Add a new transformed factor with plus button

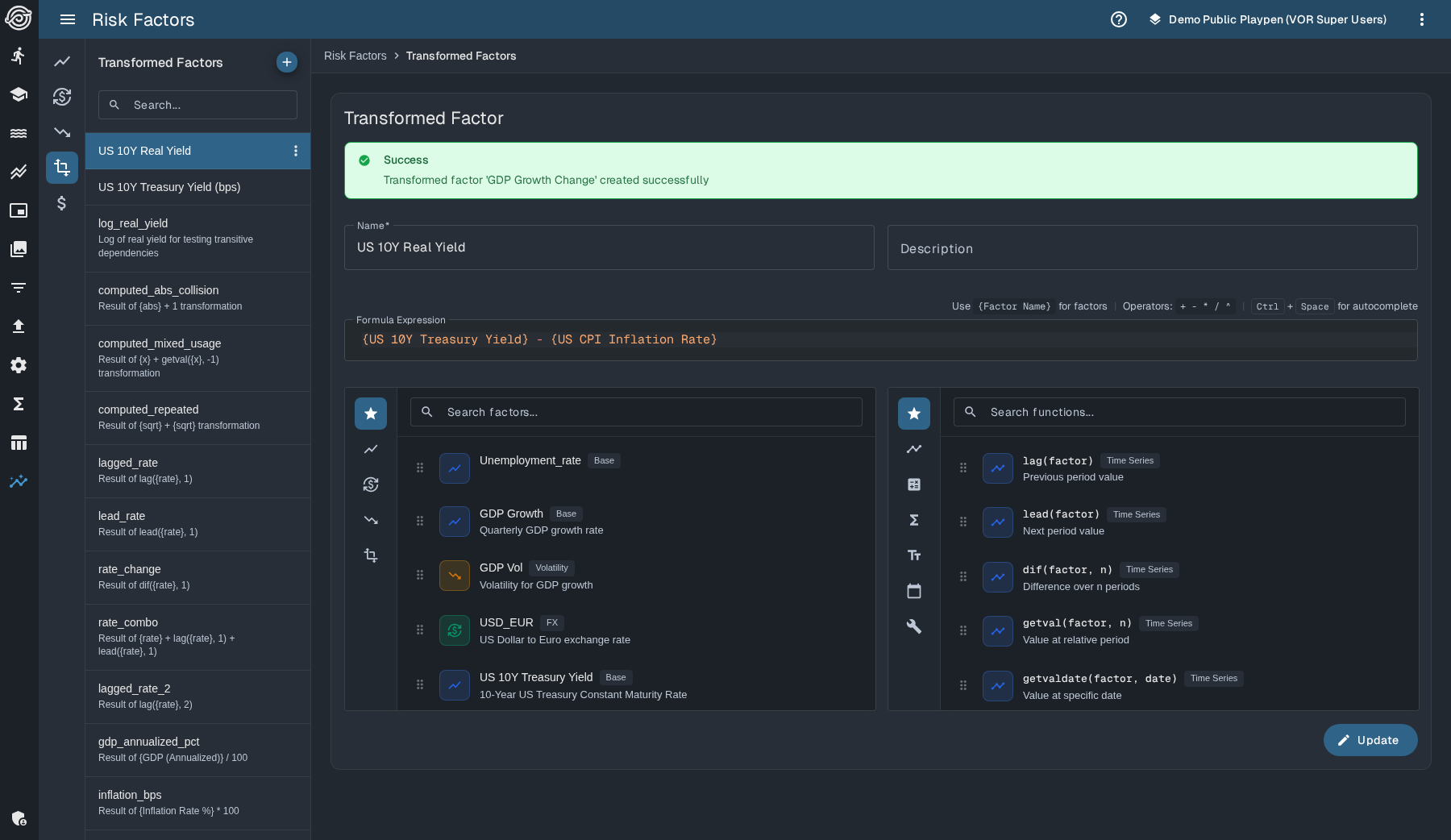click(286, 62)
